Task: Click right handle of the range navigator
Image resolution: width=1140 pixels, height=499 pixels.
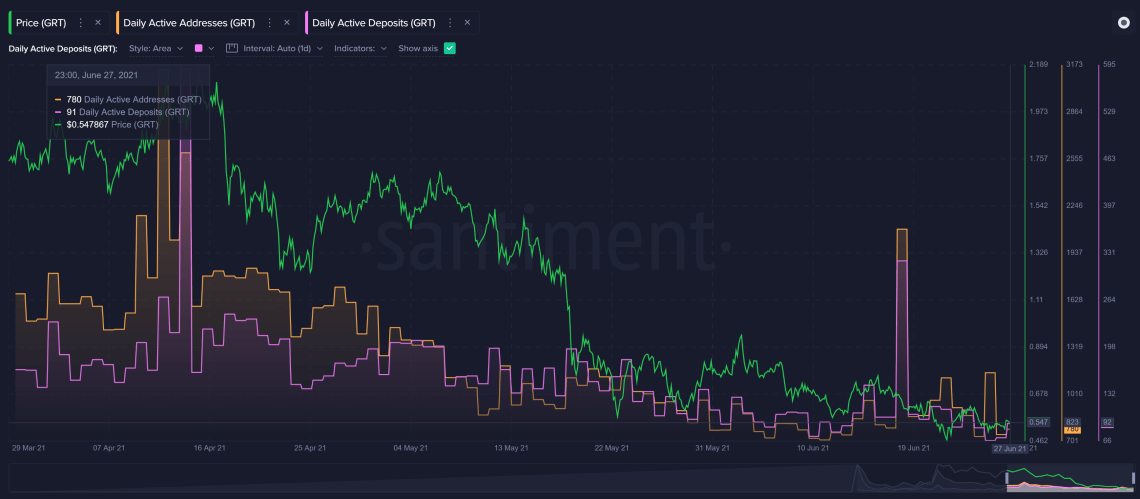Action: tap(1135, 478)
